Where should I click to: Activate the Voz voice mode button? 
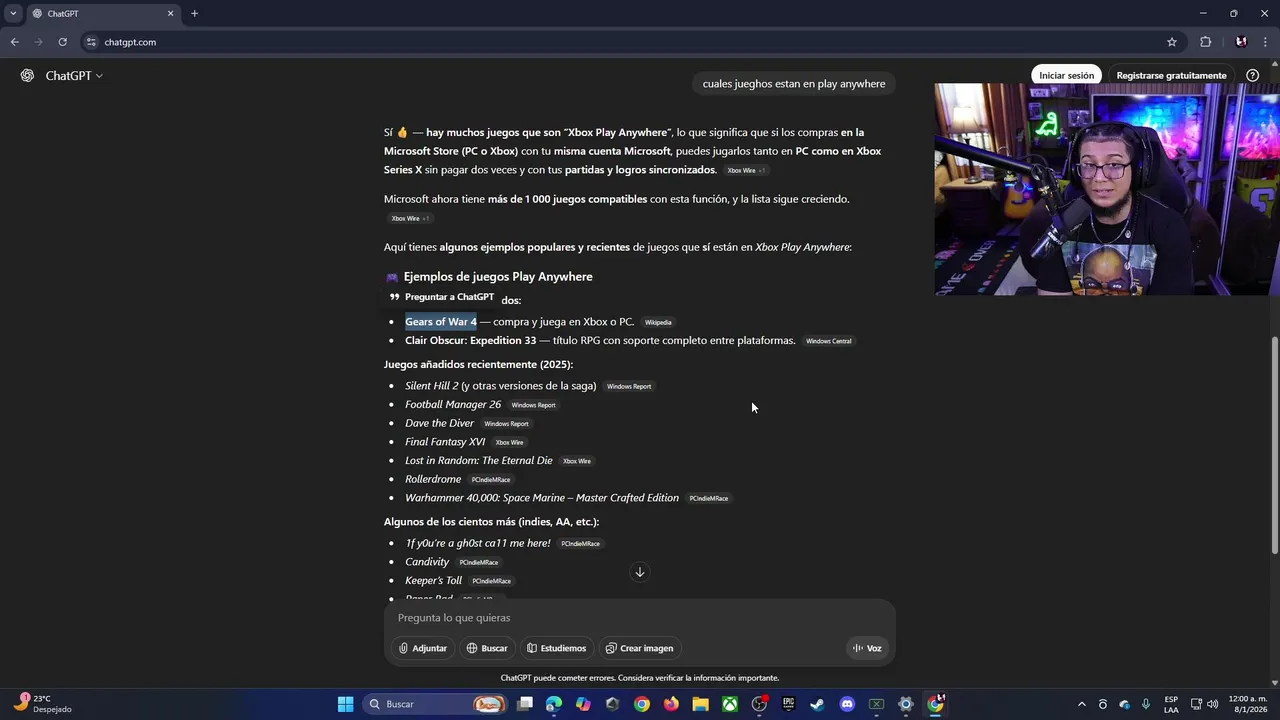(867, 648)
